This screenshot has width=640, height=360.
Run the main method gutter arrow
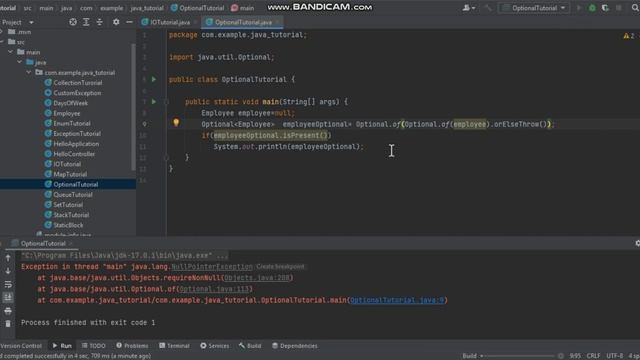(154, 102)
